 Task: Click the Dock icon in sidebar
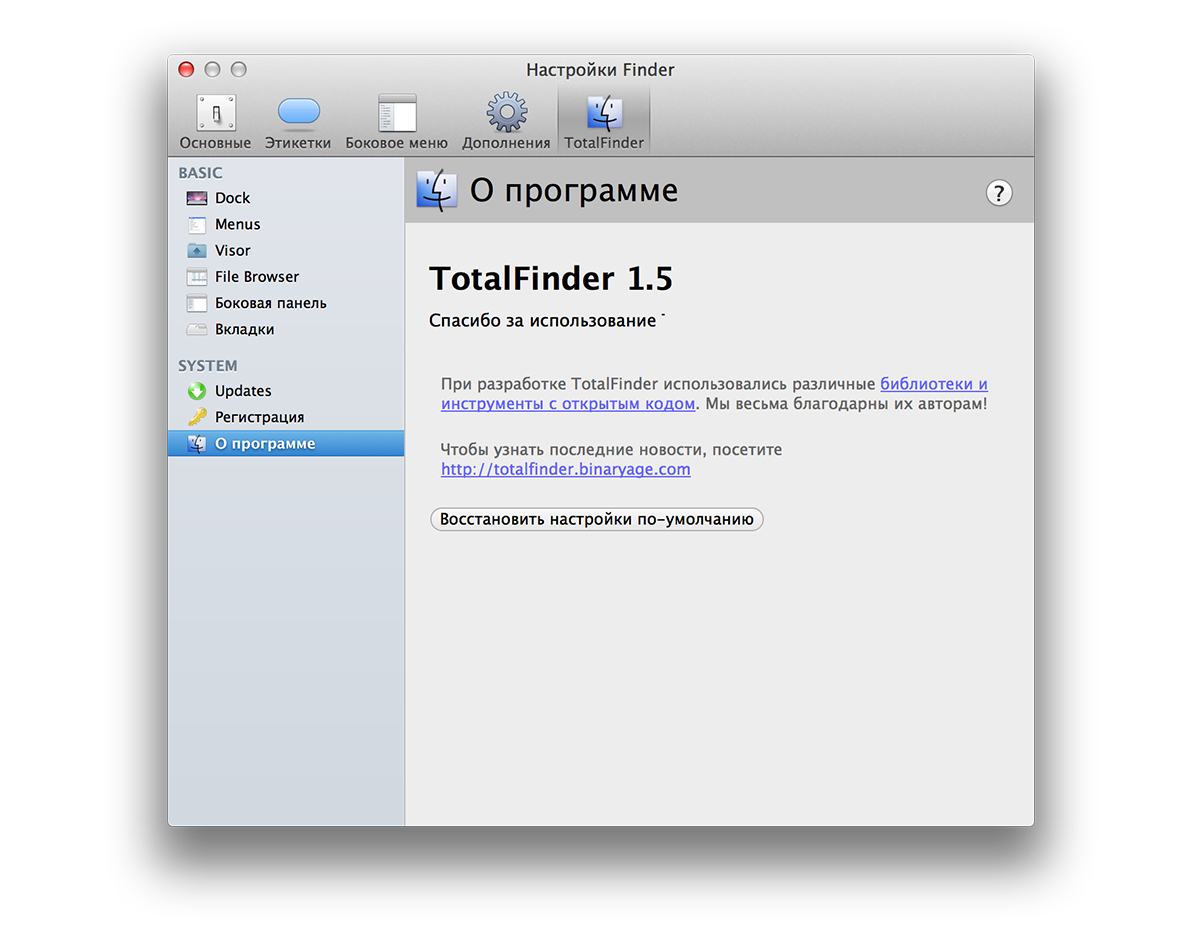click(x=197, y=198)
